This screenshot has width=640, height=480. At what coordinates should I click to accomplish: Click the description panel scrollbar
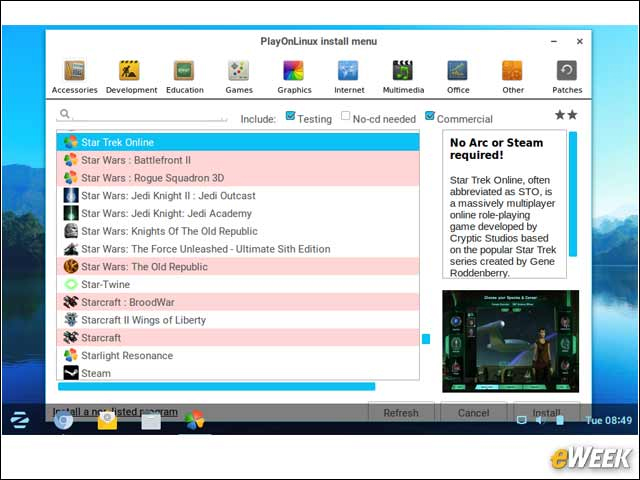point(573,194)
